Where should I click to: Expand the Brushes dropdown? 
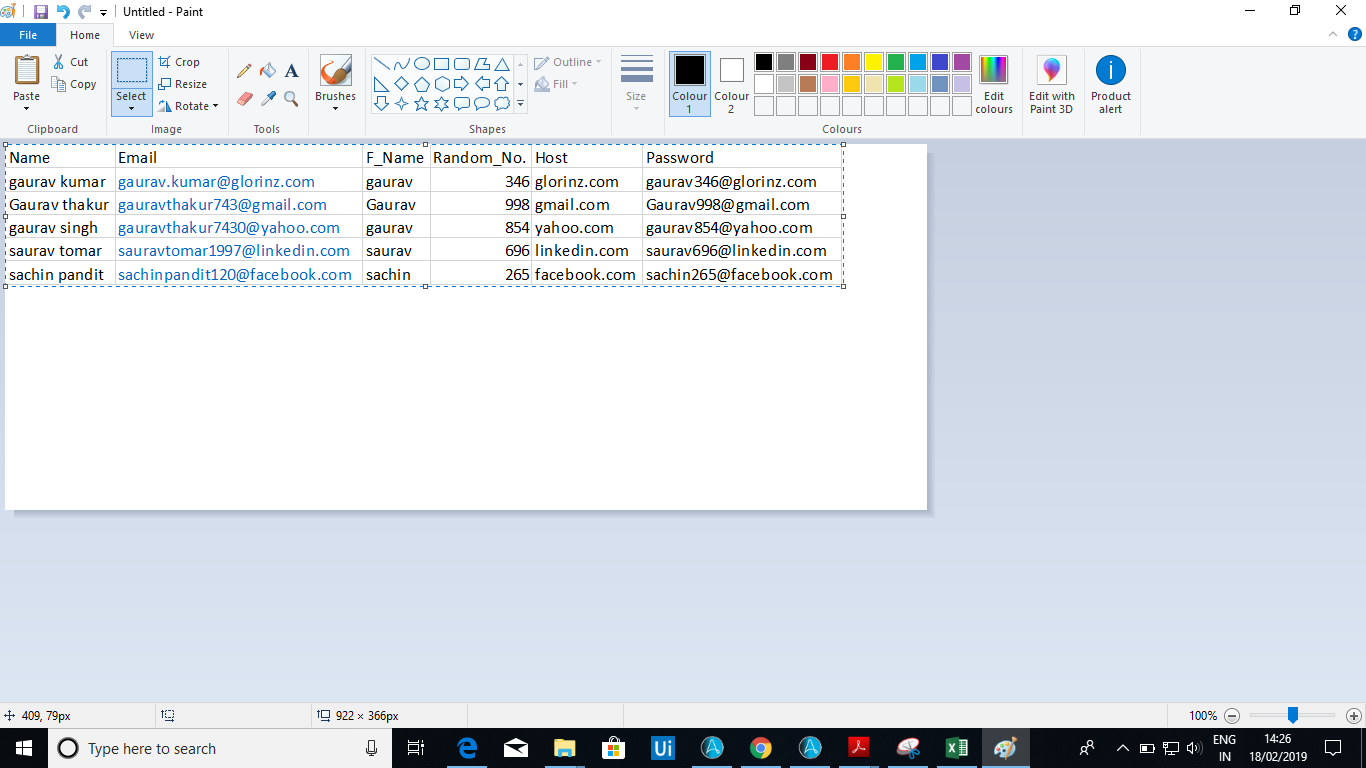335,108
